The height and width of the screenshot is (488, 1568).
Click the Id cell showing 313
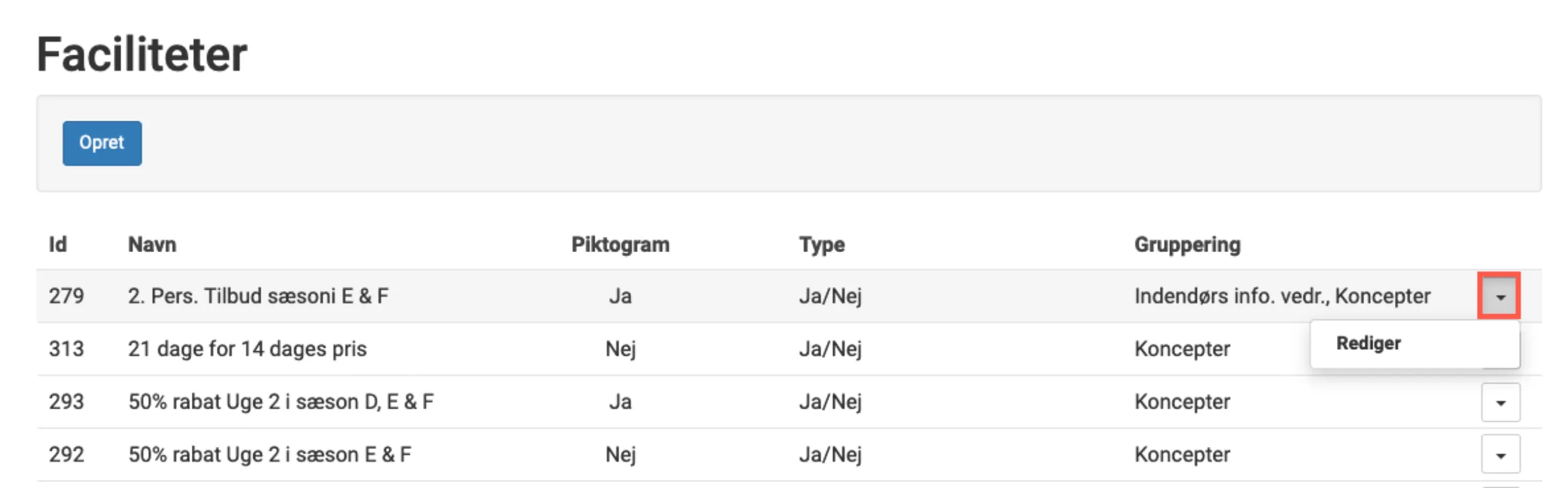(66, 348)
